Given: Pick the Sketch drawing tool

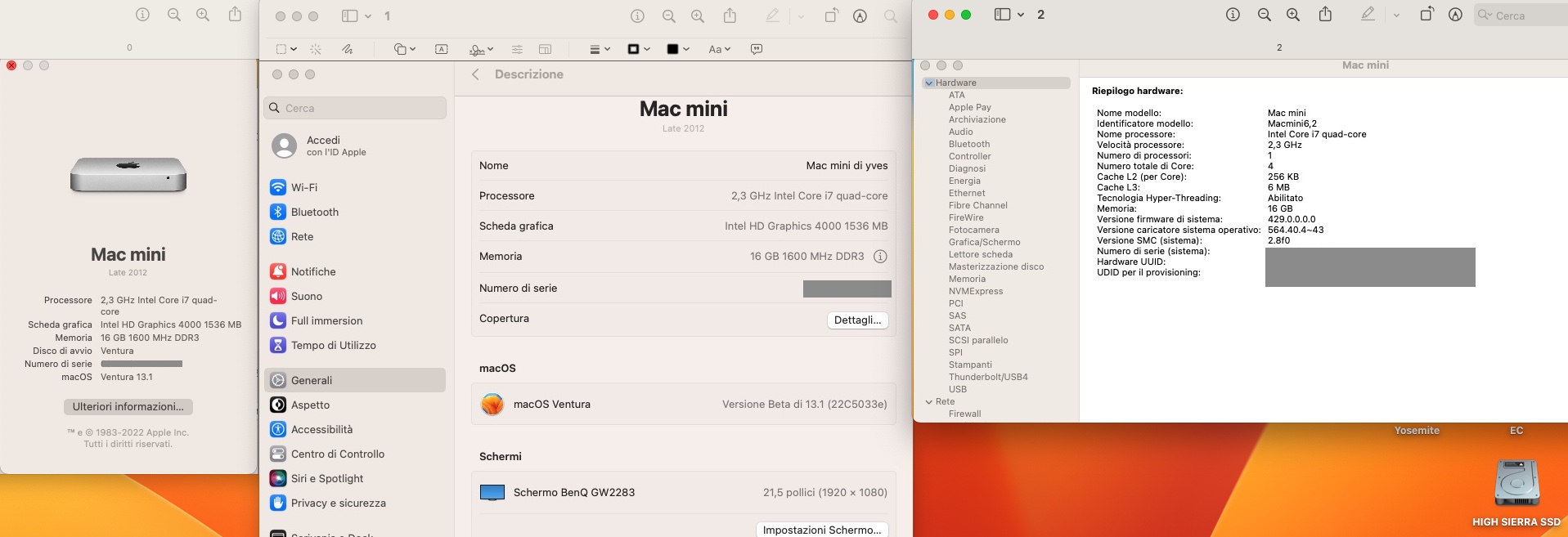Looking at the screenshot, I should [x=347, y=49].
